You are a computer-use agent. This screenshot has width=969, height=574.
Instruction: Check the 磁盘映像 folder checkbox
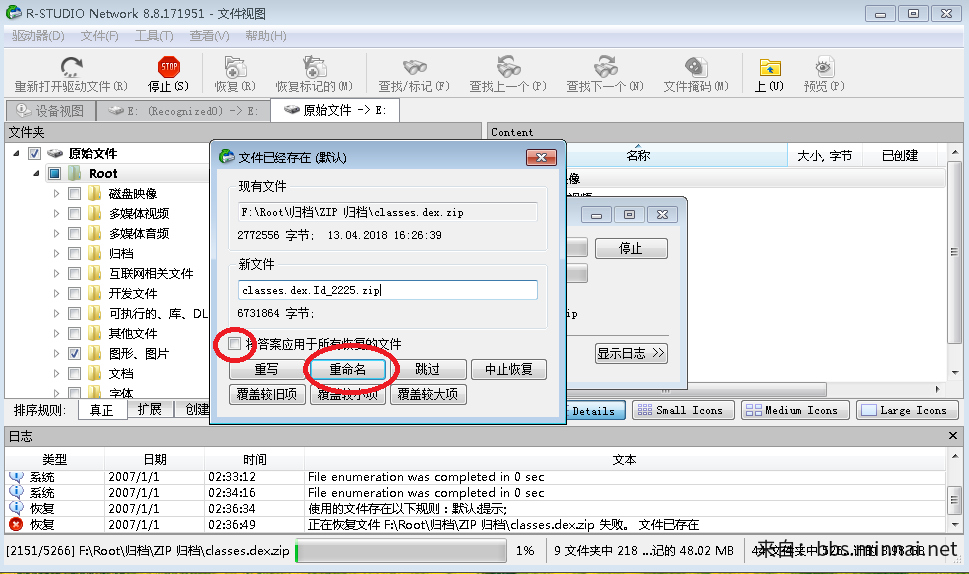click(x=75, y=194)
